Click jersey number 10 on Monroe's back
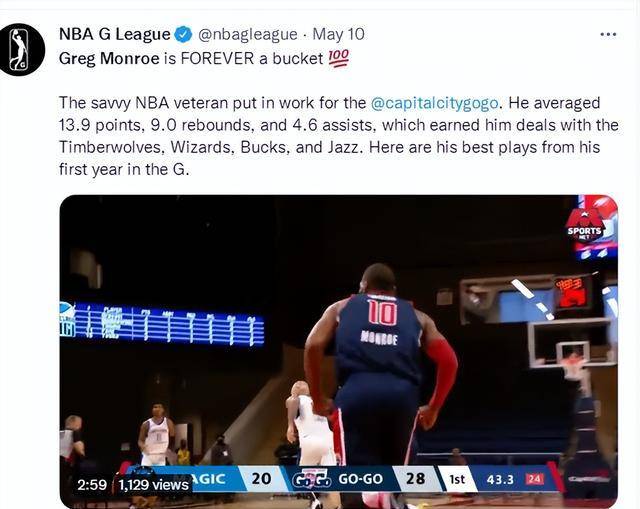 (x=382, y=313)
